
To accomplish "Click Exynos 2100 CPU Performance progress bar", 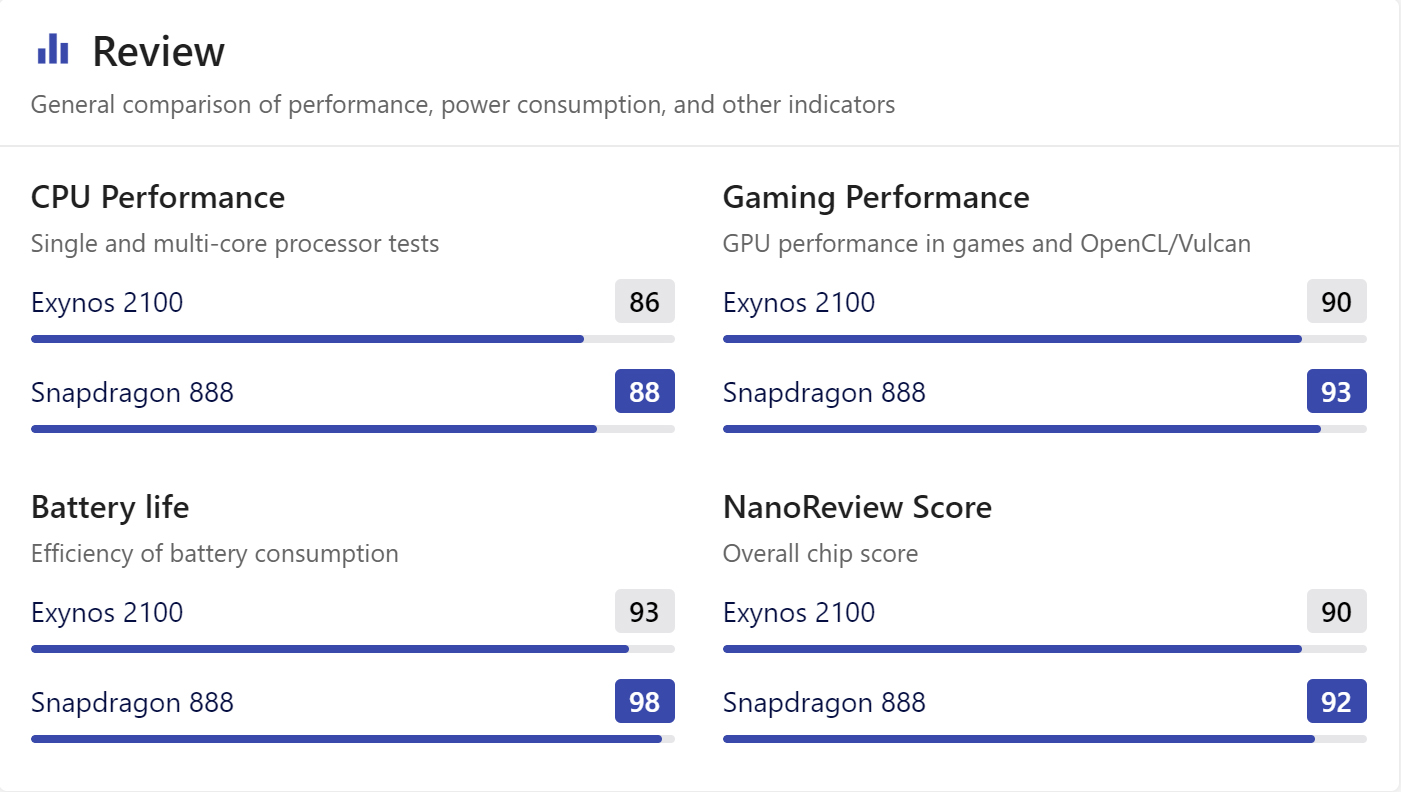I will (x=353, y=339).
